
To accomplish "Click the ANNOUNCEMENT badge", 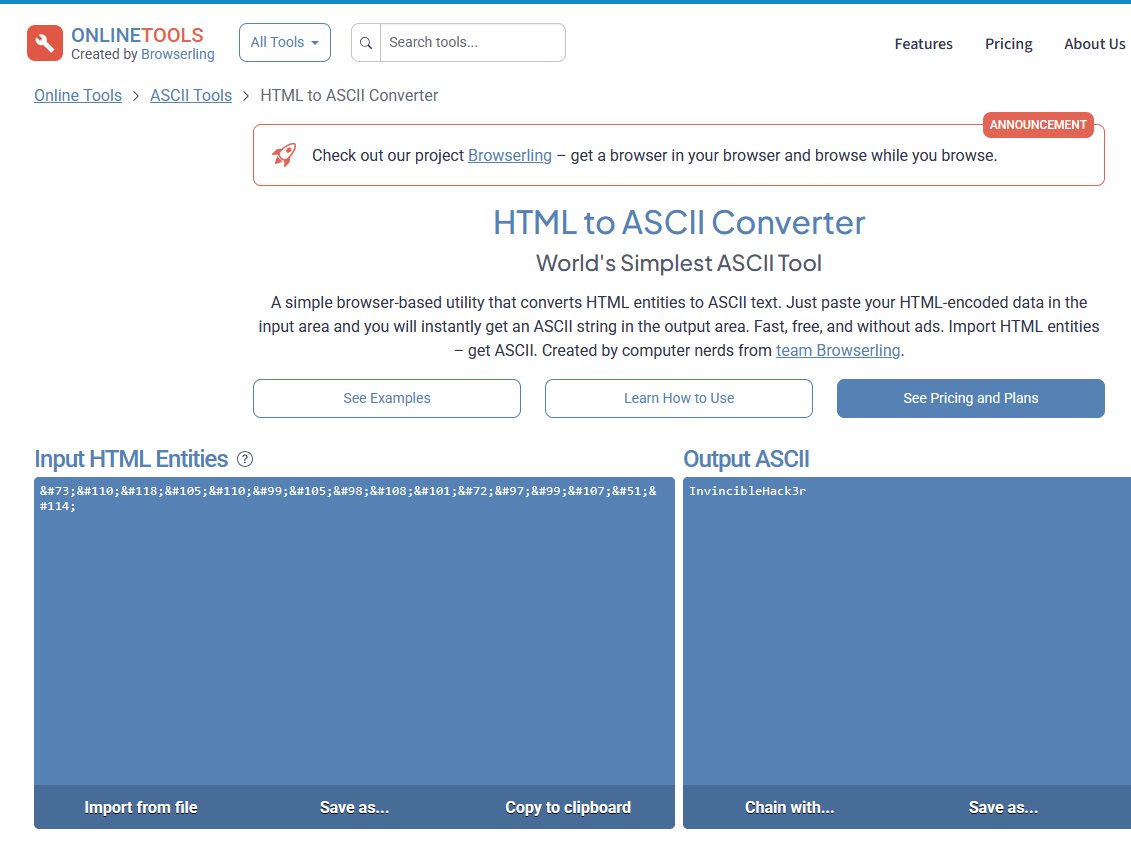I will click(x=1038, y=125).
